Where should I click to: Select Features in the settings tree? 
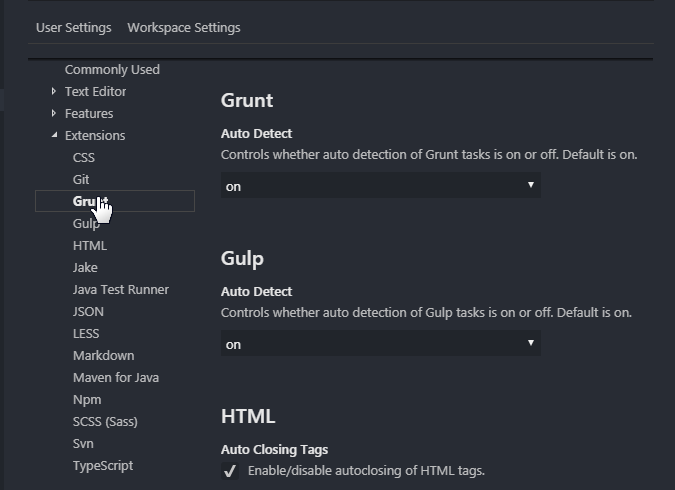(89, 113)
